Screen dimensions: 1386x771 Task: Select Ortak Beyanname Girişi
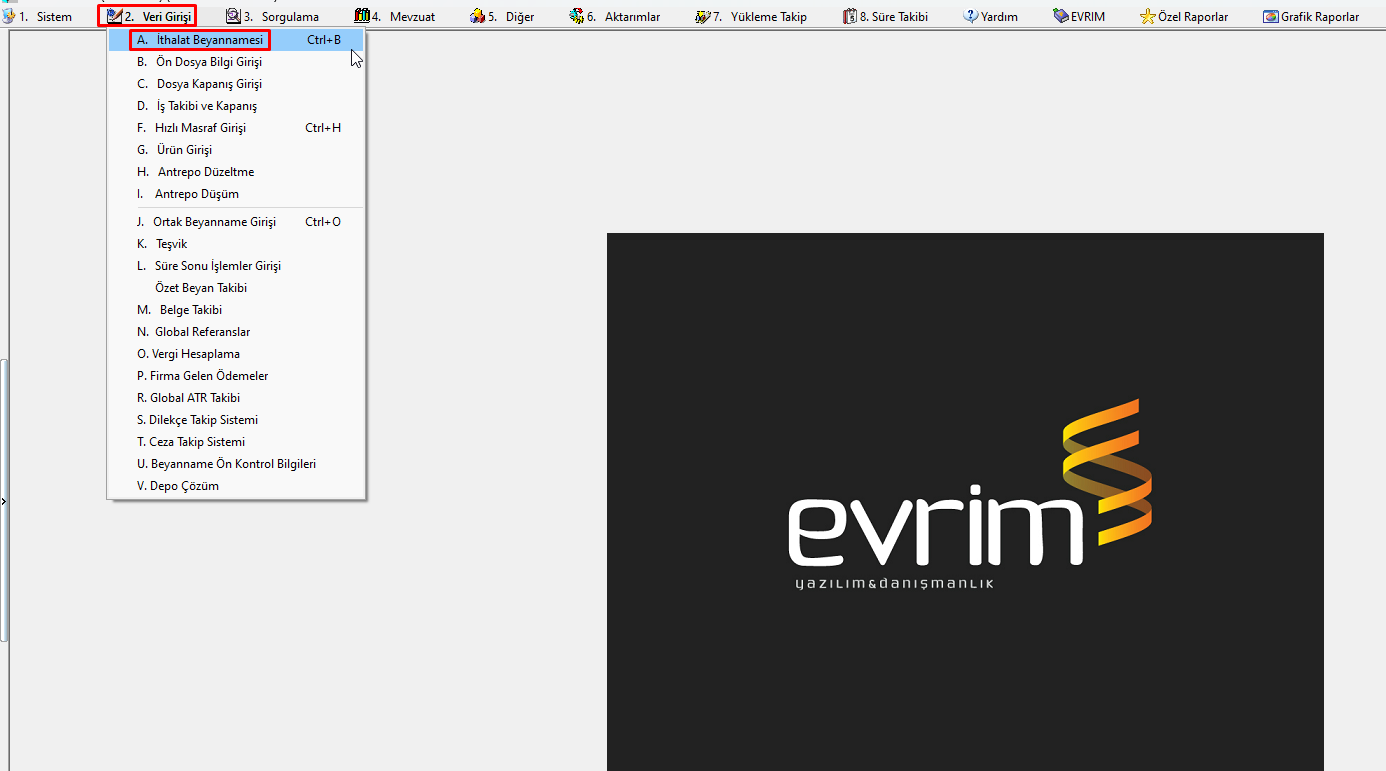click(237, 222)
